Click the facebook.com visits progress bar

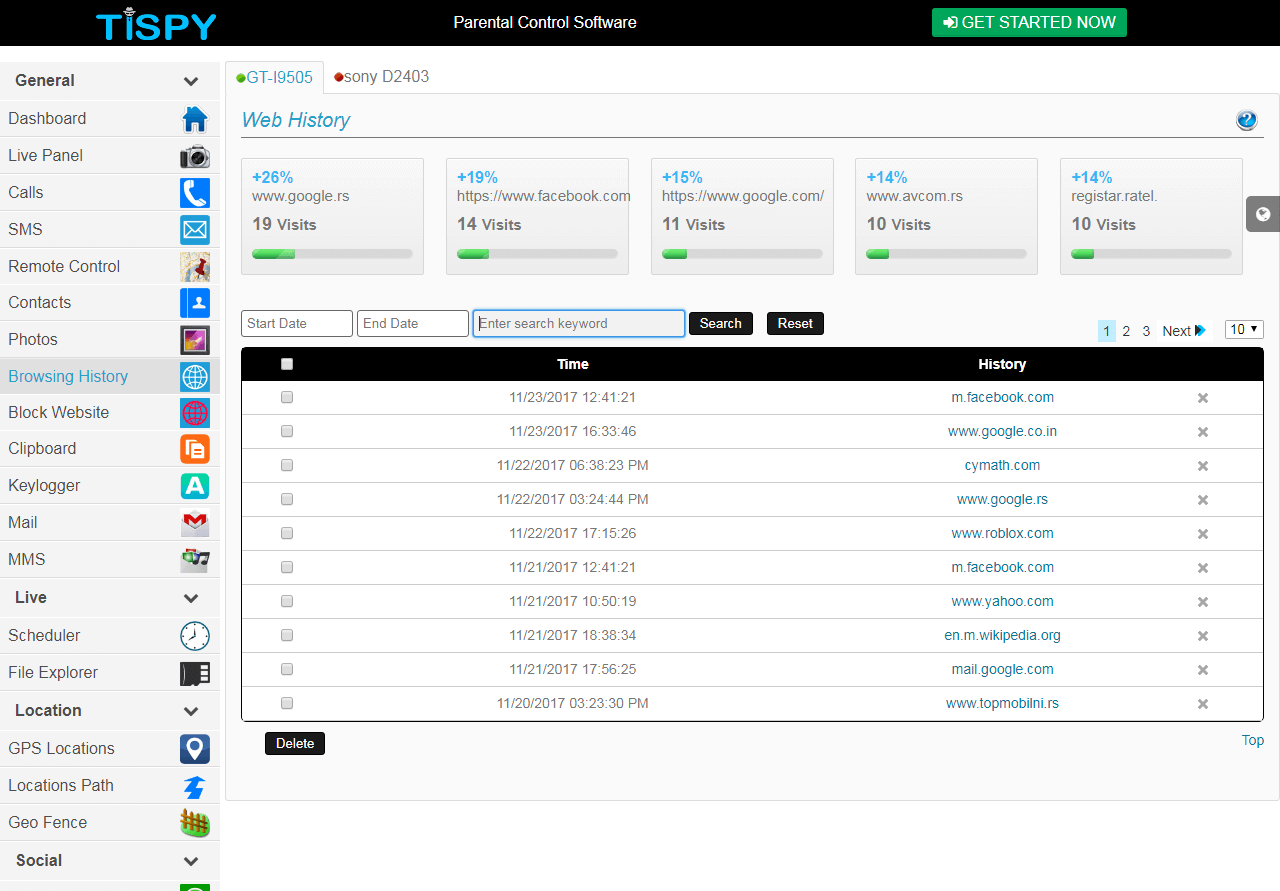pyautogui.click(x=537, y=254)
